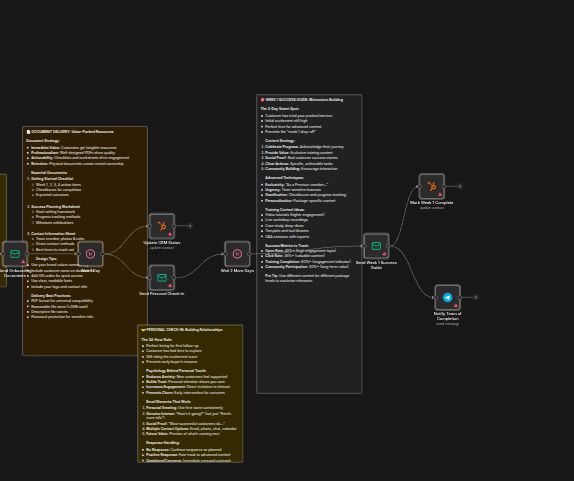Open the Send Week 1 Success Guide node
Image resolution: width=574 pixels, height=481 pixels.
point(376,246)
